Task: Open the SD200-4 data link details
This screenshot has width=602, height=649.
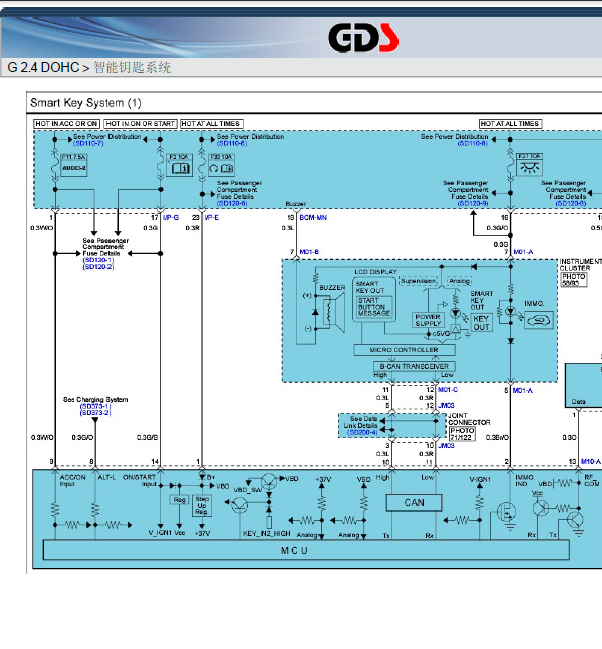Action: point(362,432)
